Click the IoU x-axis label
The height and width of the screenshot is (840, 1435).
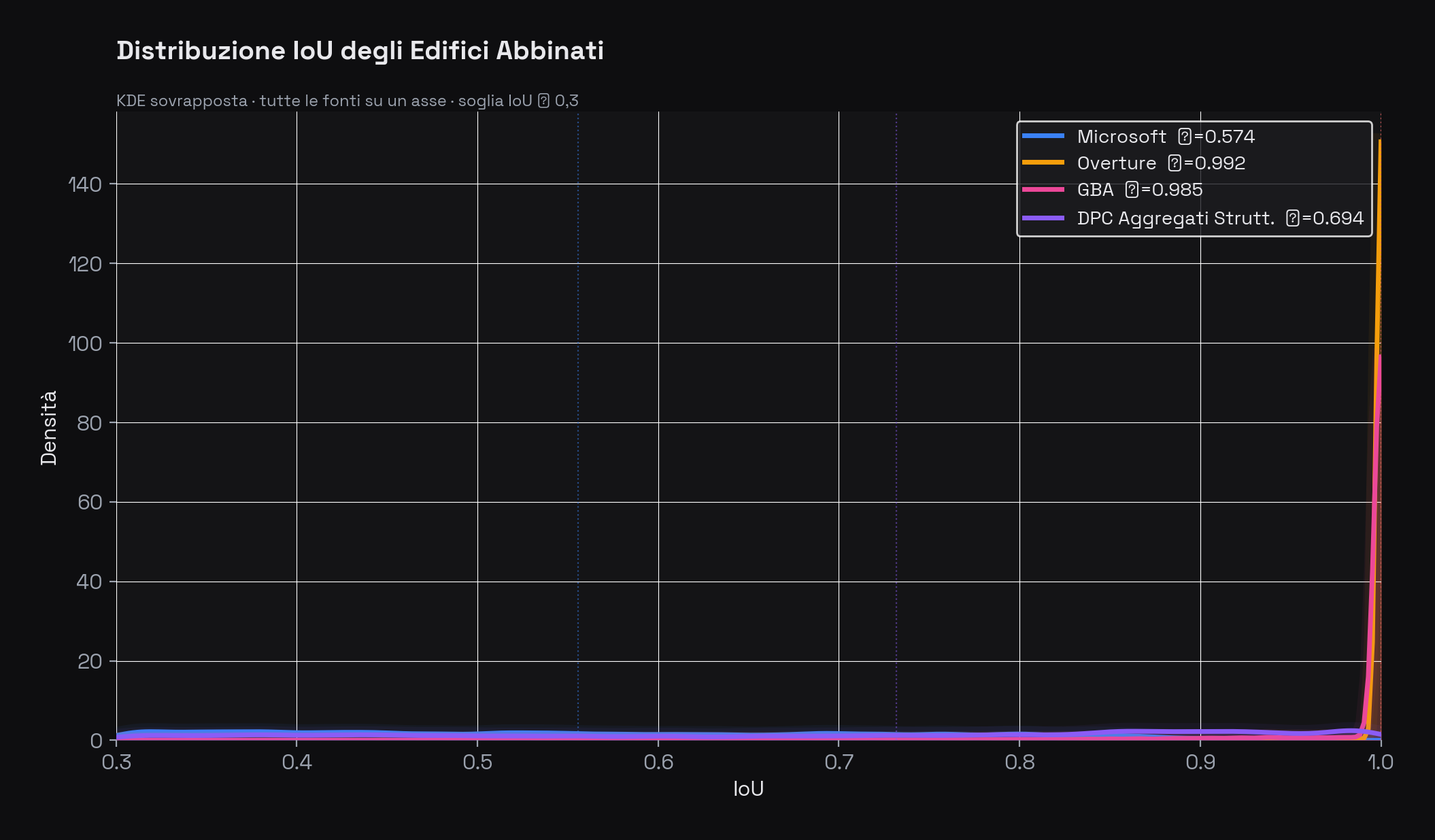(748, 789)
